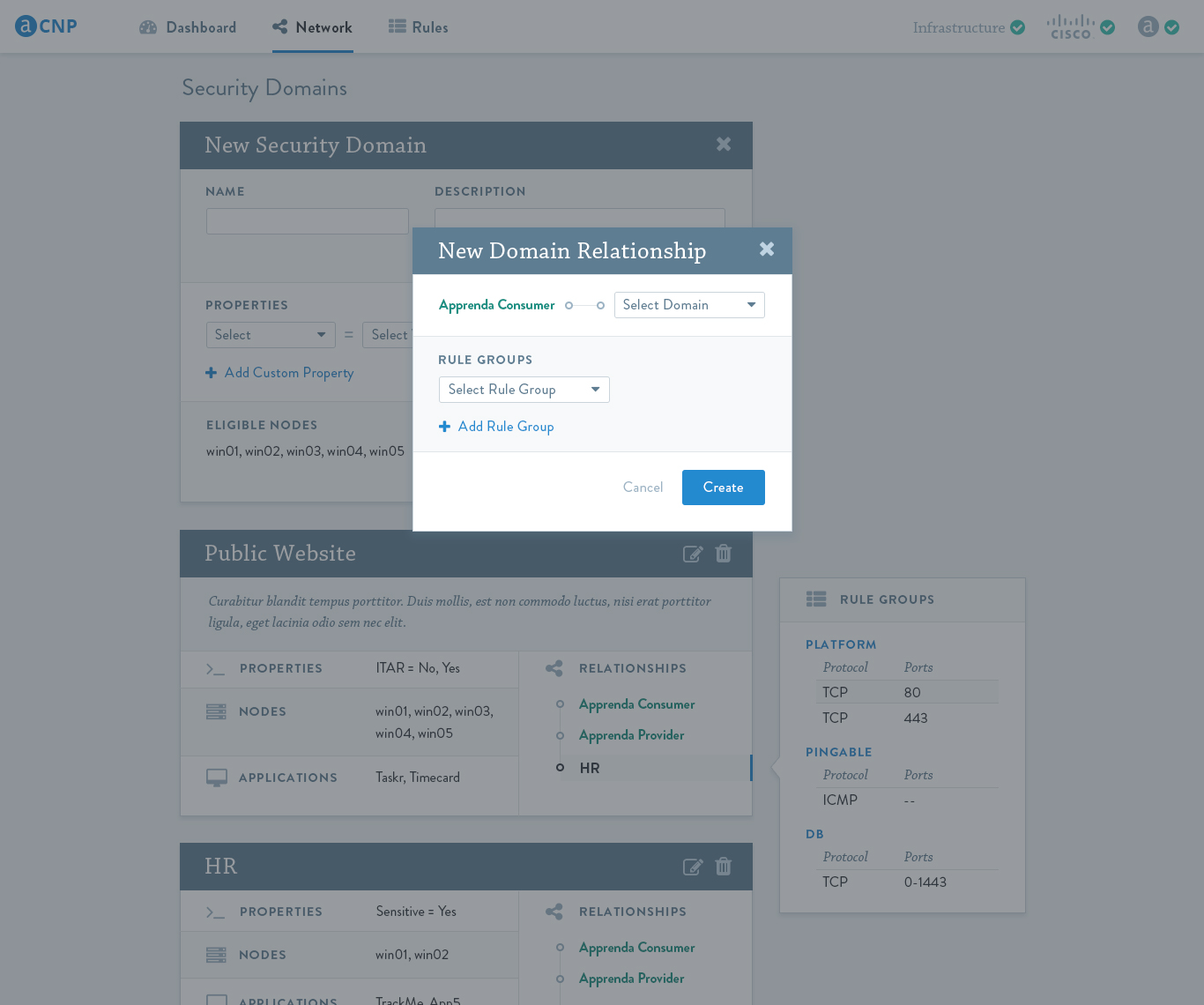Close the New Domain Relationship dialog

click(767, 249)
